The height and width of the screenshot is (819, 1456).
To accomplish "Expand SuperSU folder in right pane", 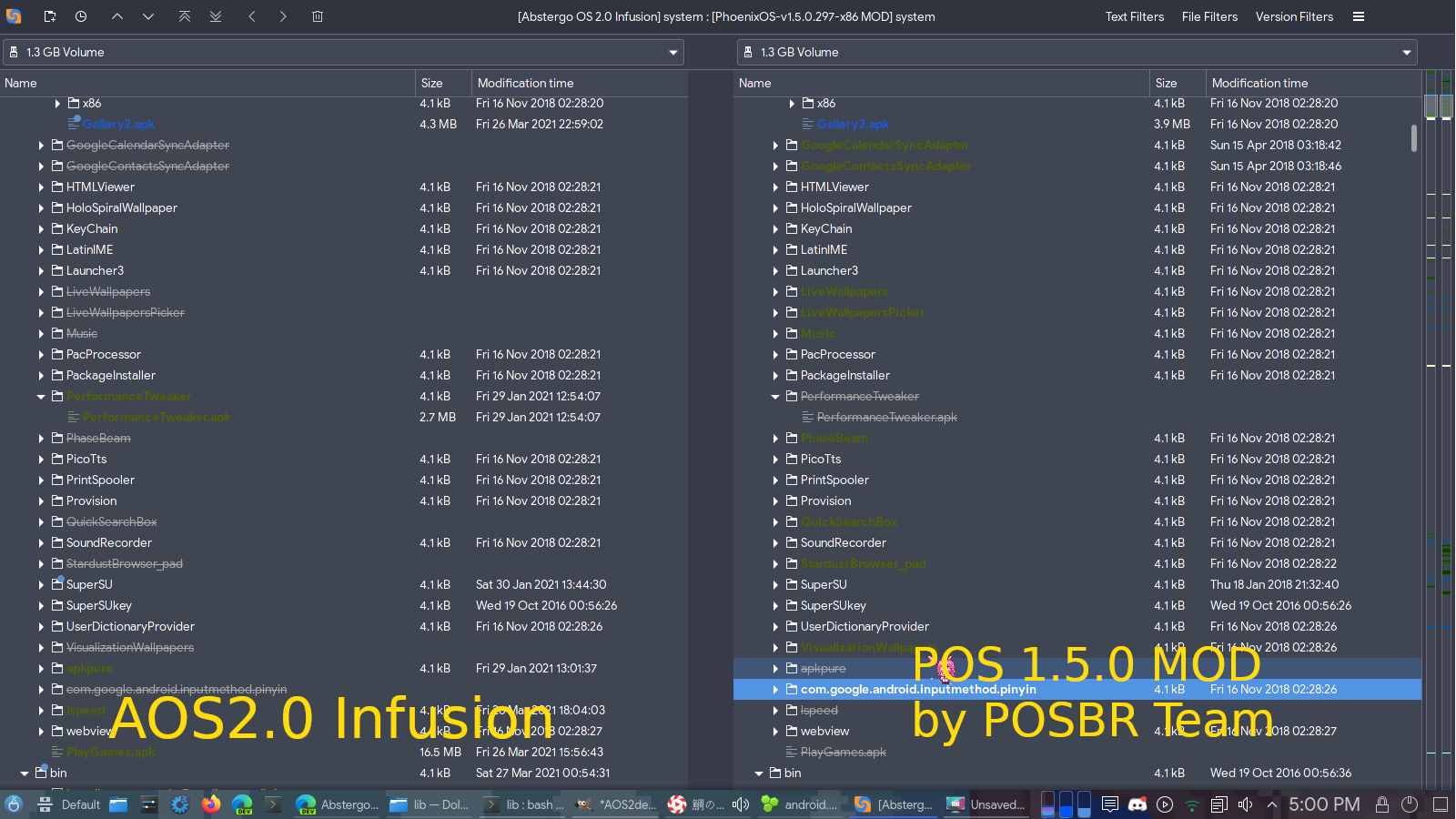I will point(775,585).
